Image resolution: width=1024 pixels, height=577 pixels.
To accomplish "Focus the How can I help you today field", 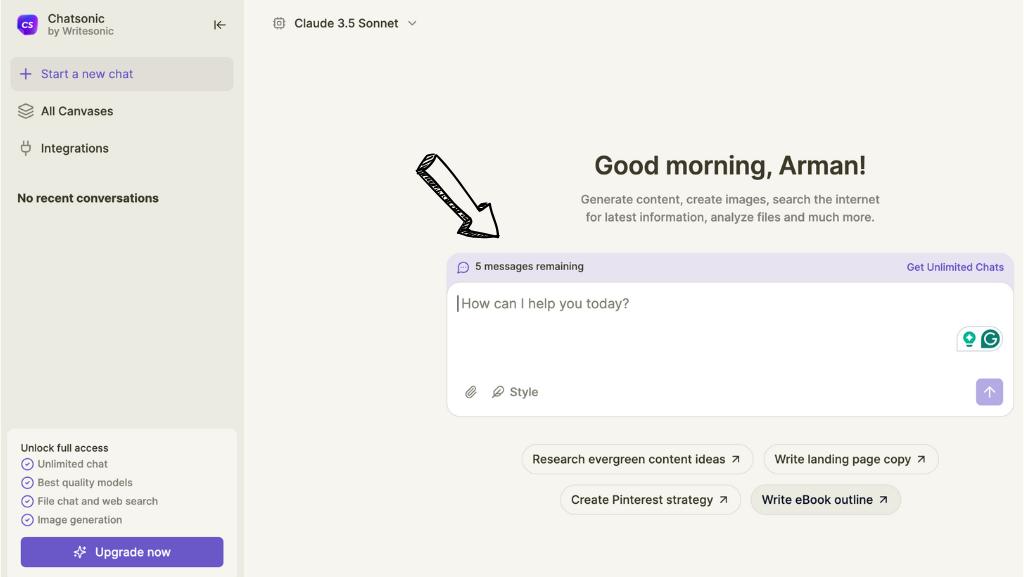I will tap(700, 304).
